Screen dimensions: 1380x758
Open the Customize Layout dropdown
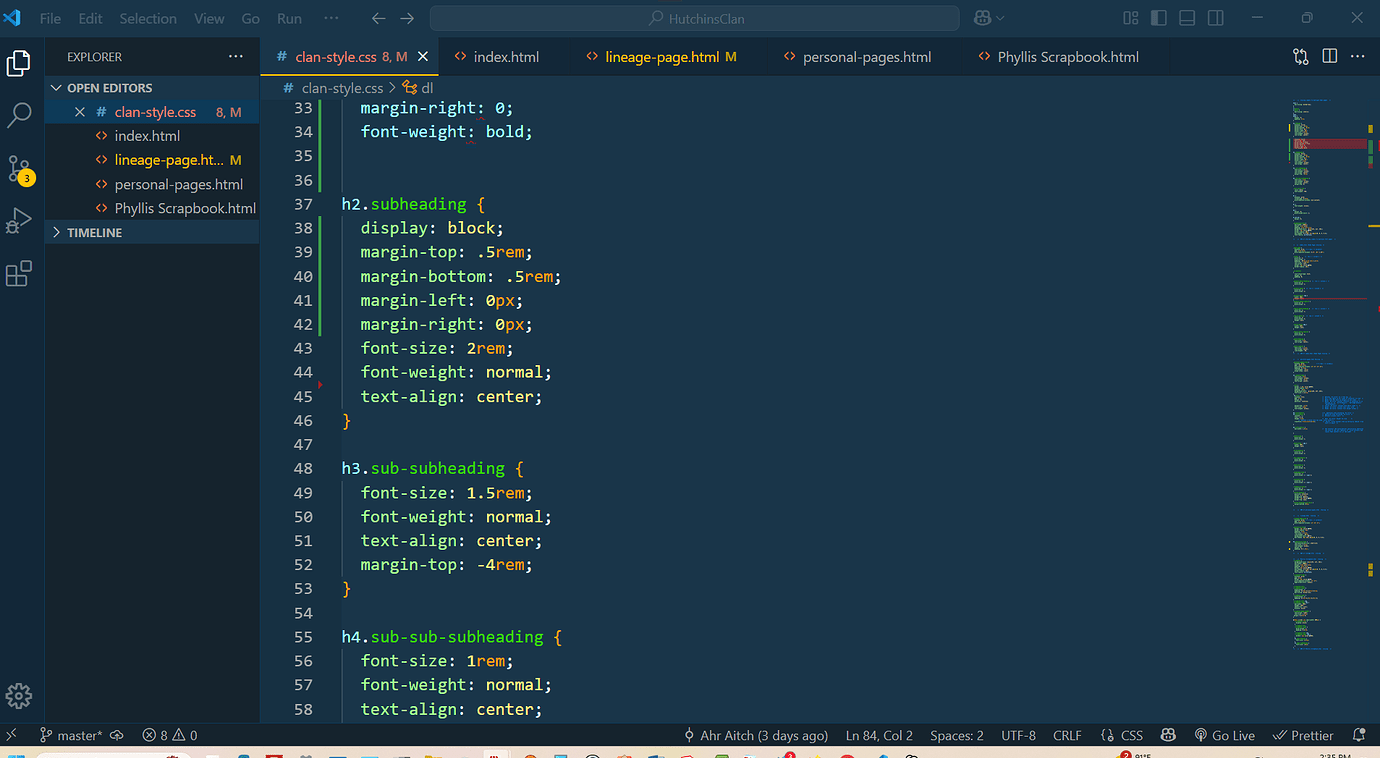[x=1130, y=17]
